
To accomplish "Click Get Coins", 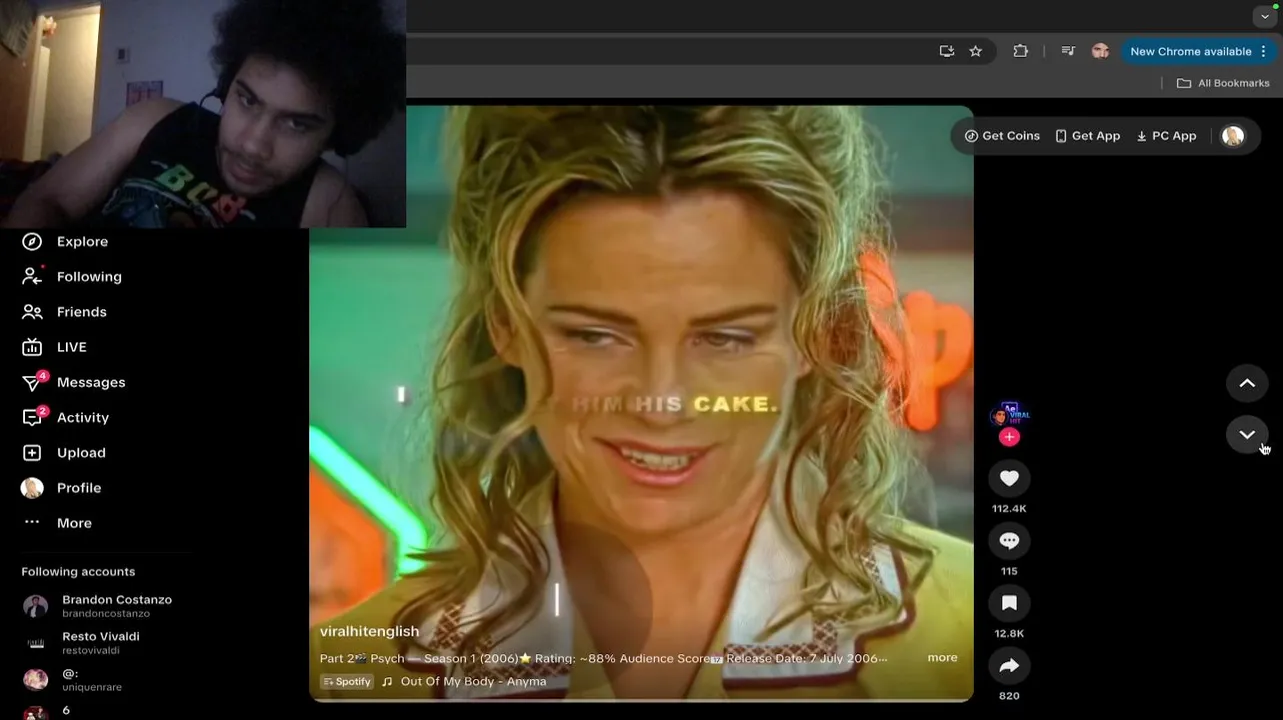I will click(1002, 136).
